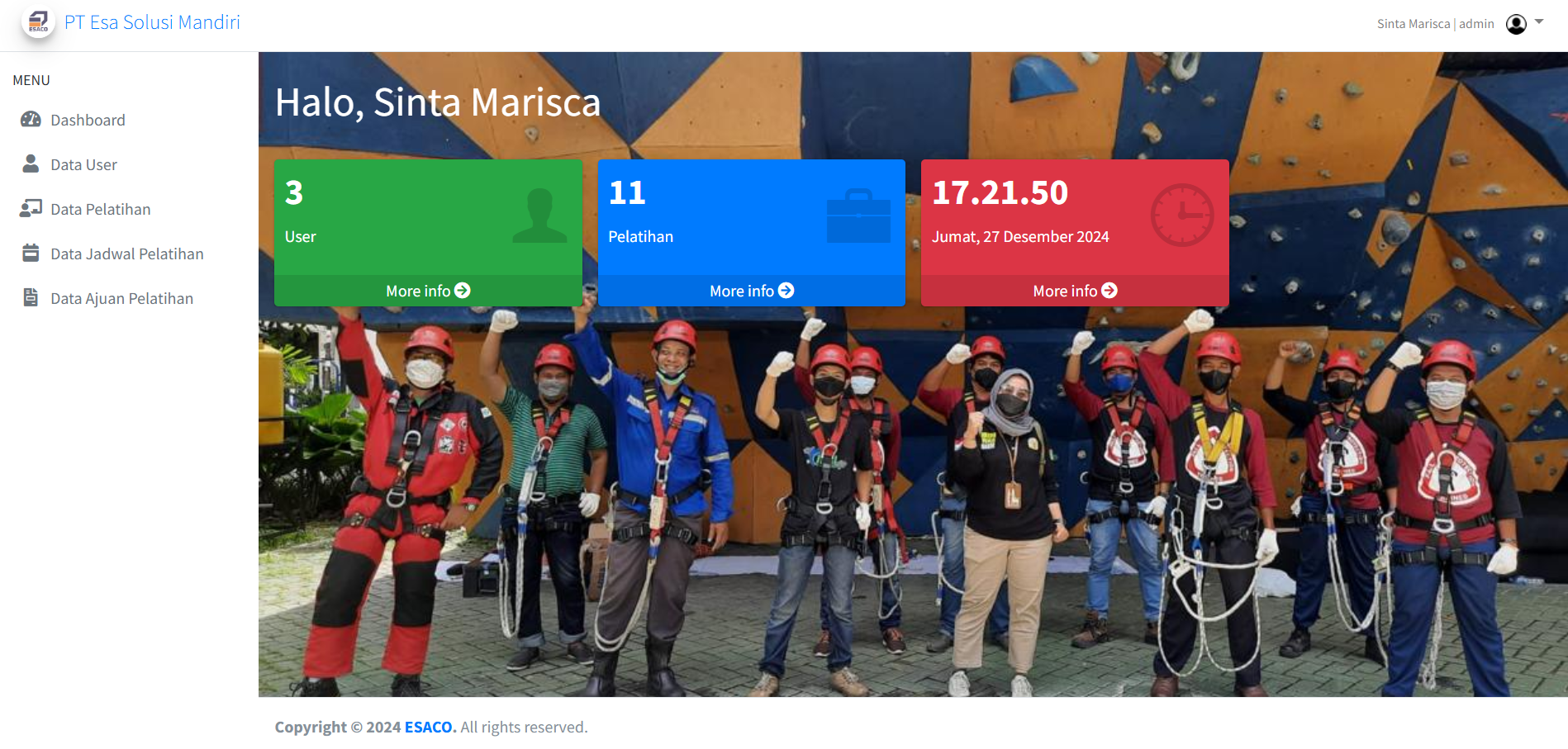The height and width of the screenshot is (749, 1568).
Task: Click the clock icon on red card
Action: tap(1182, 215)
